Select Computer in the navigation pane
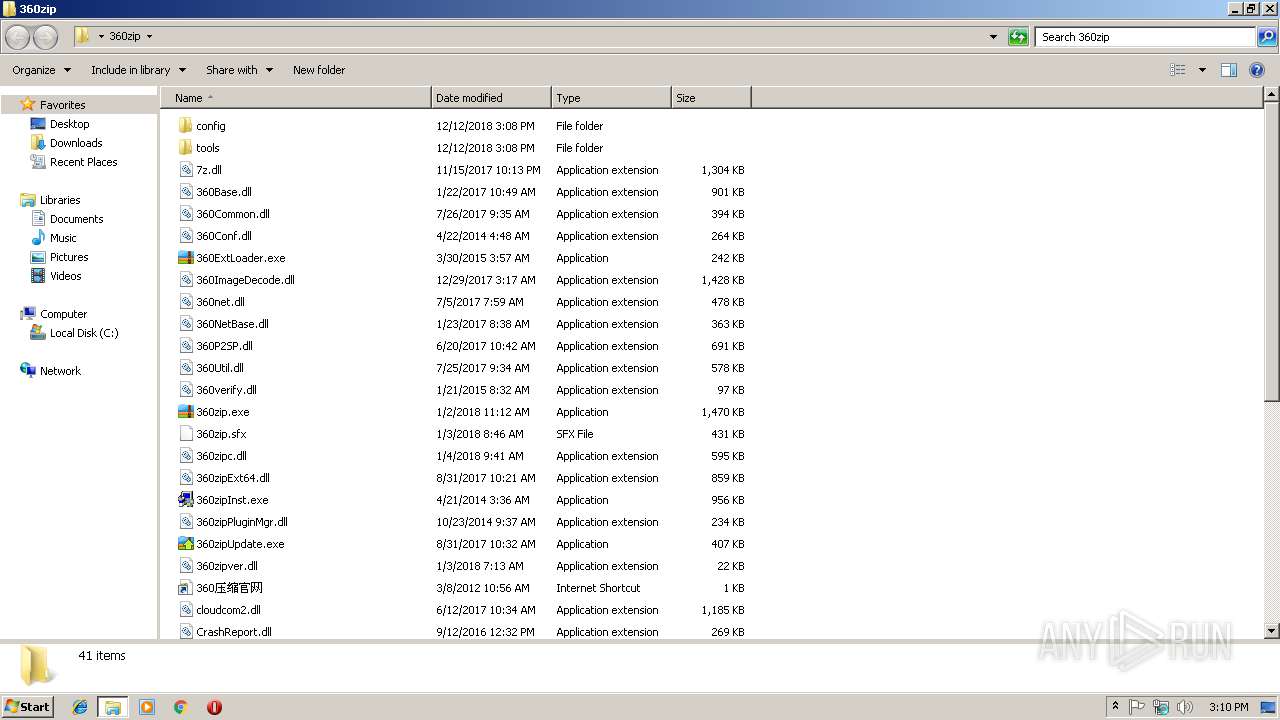This screenshot has height=720, width=1280. (x=63, y=314)
